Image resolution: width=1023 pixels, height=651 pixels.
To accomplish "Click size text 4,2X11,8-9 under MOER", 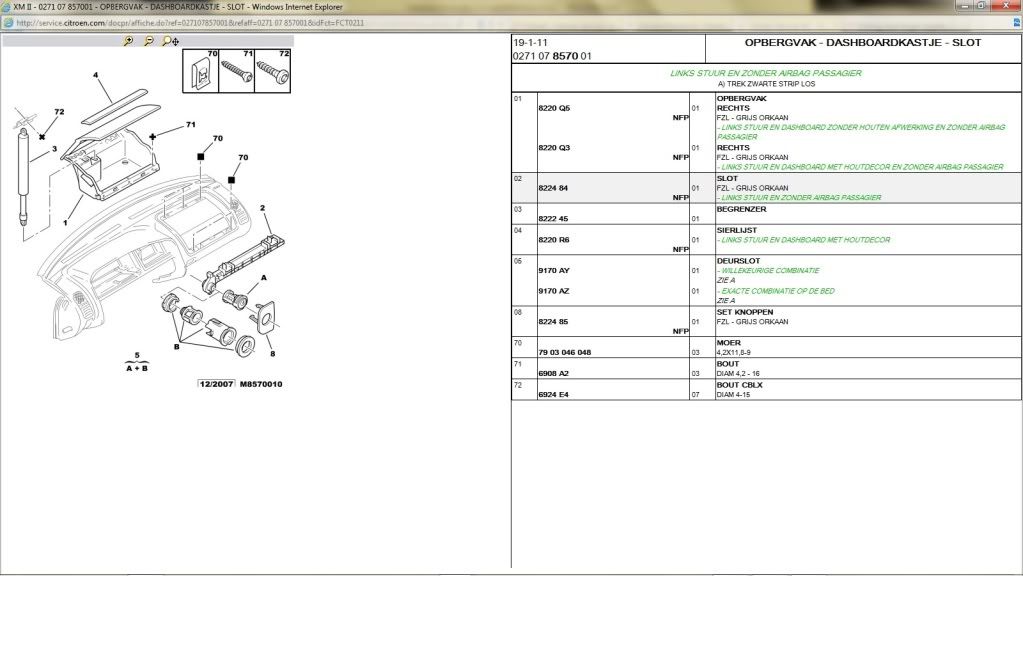I will (x=733, y=352).
